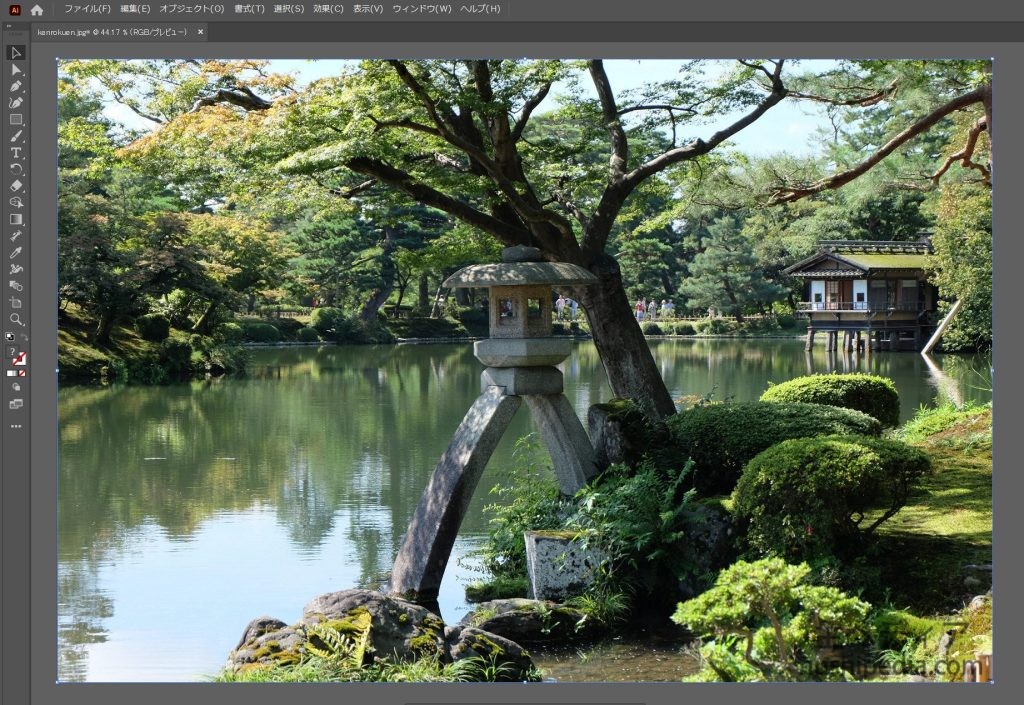Open the ウィンドウ(W) menu
The height and width of the screenshot is (705, 1024).
[x=422, y=9]
